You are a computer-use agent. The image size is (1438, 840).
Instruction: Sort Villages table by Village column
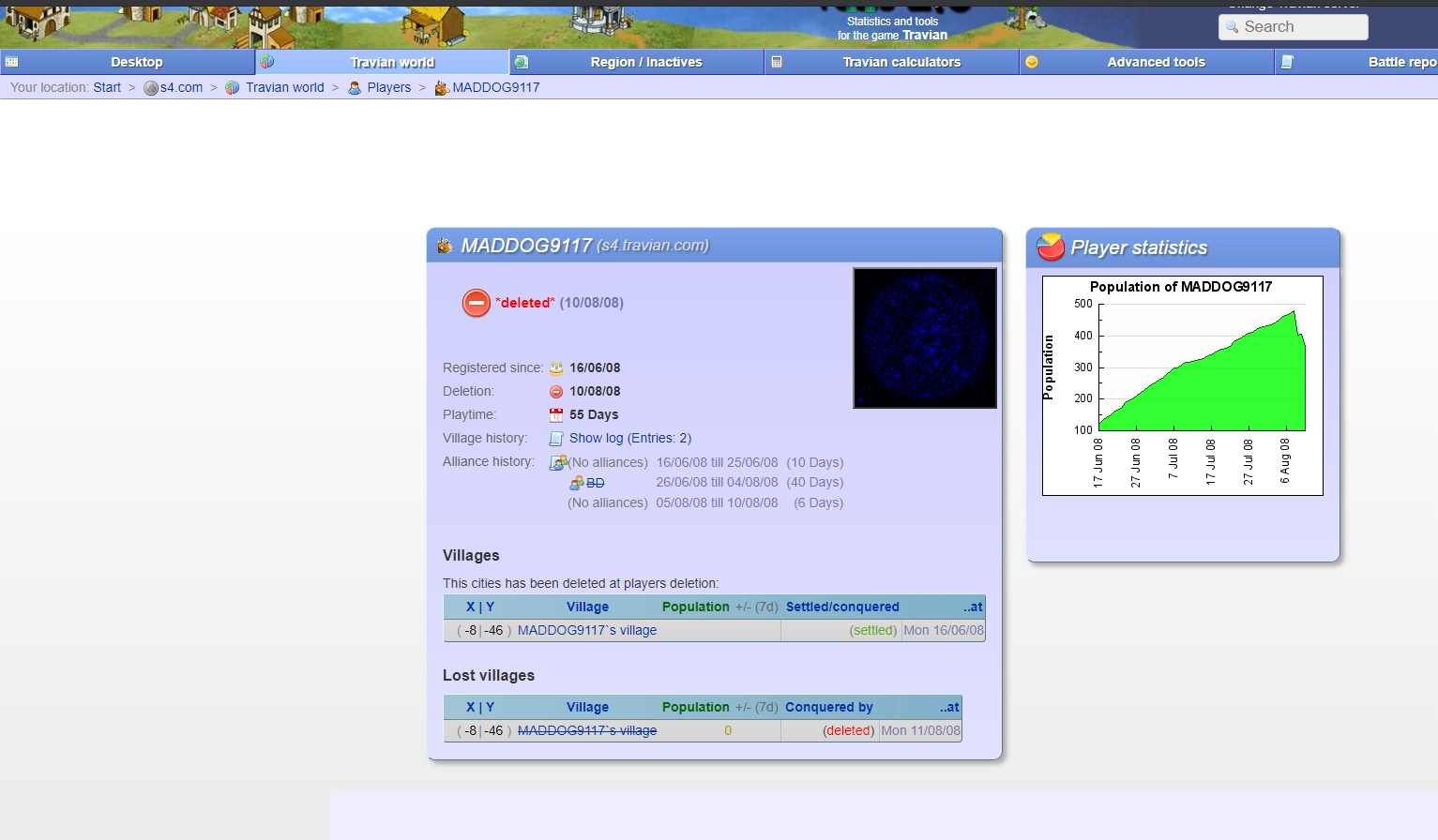click(x=587, y=607)
